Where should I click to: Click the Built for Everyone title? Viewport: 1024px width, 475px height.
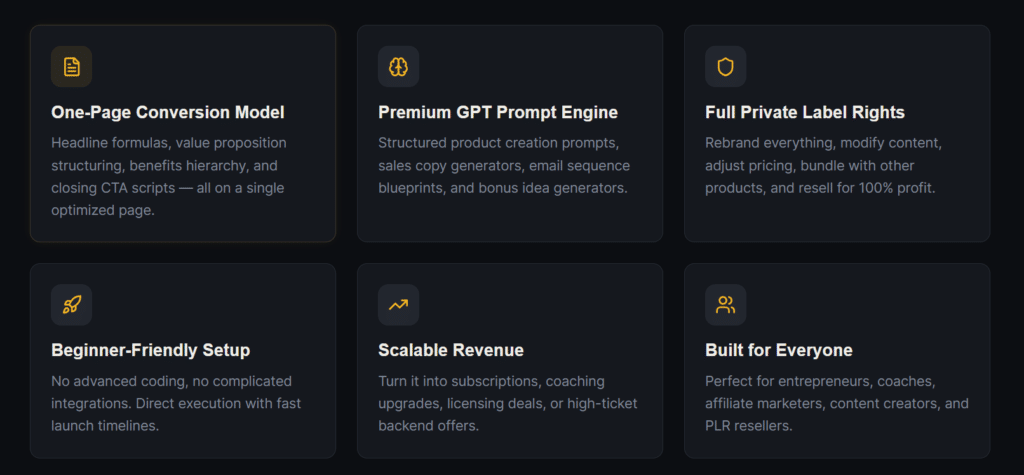click(779, 350)
